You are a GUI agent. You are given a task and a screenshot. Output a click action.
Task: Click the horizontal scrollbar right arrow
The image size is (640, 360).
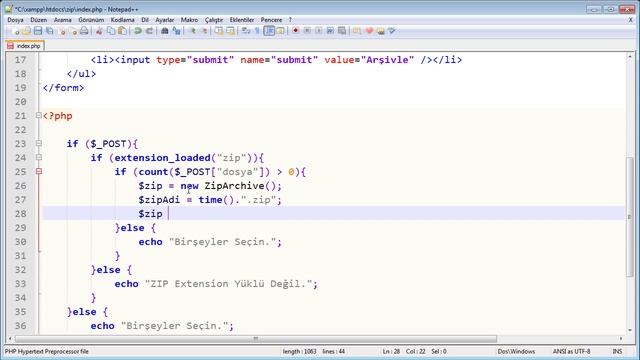621,339
